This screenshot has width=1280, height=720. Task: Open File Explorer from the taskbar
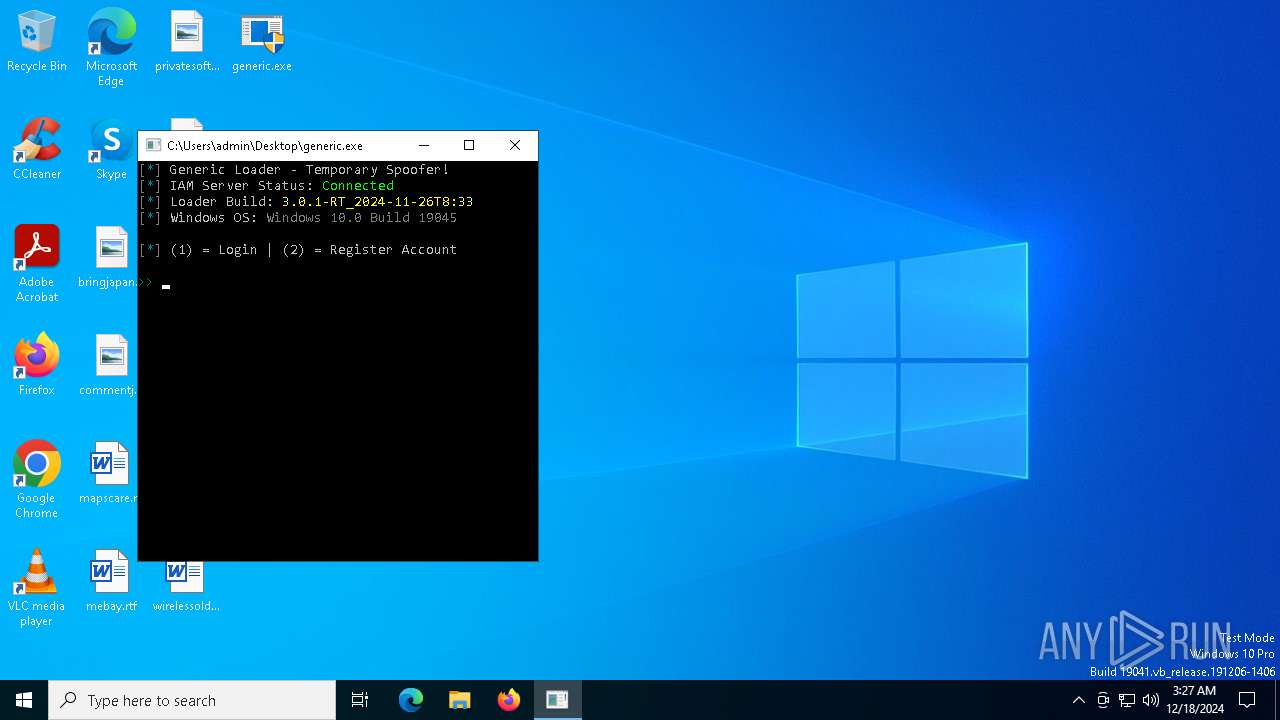tap(460, 700)
